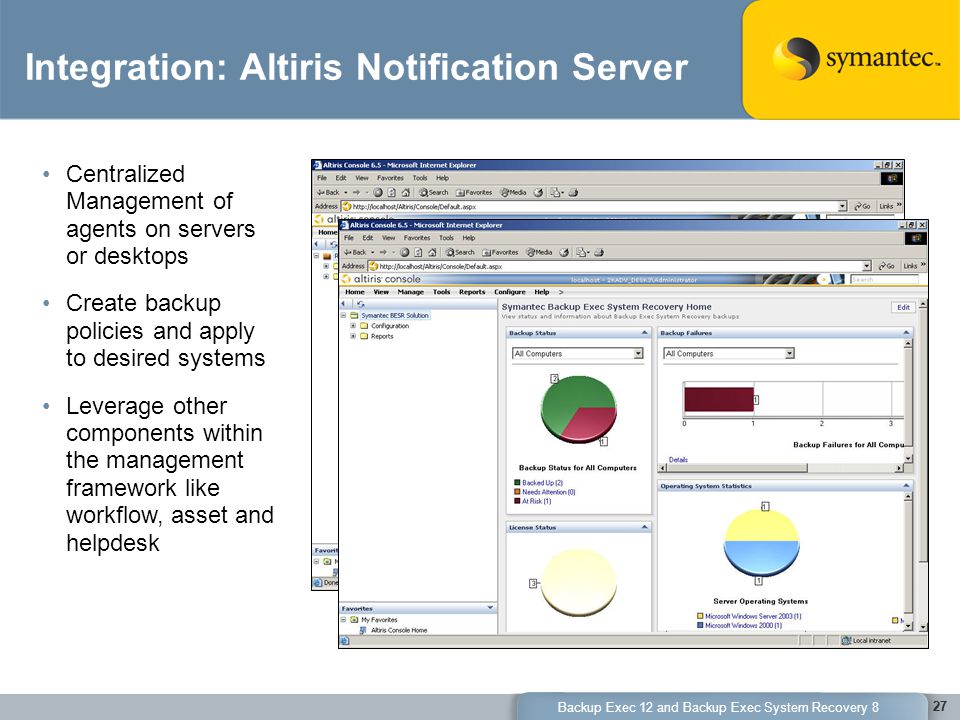Click the Go button in the front window
The width and height of the screenshot is (960, 720).
887,266
